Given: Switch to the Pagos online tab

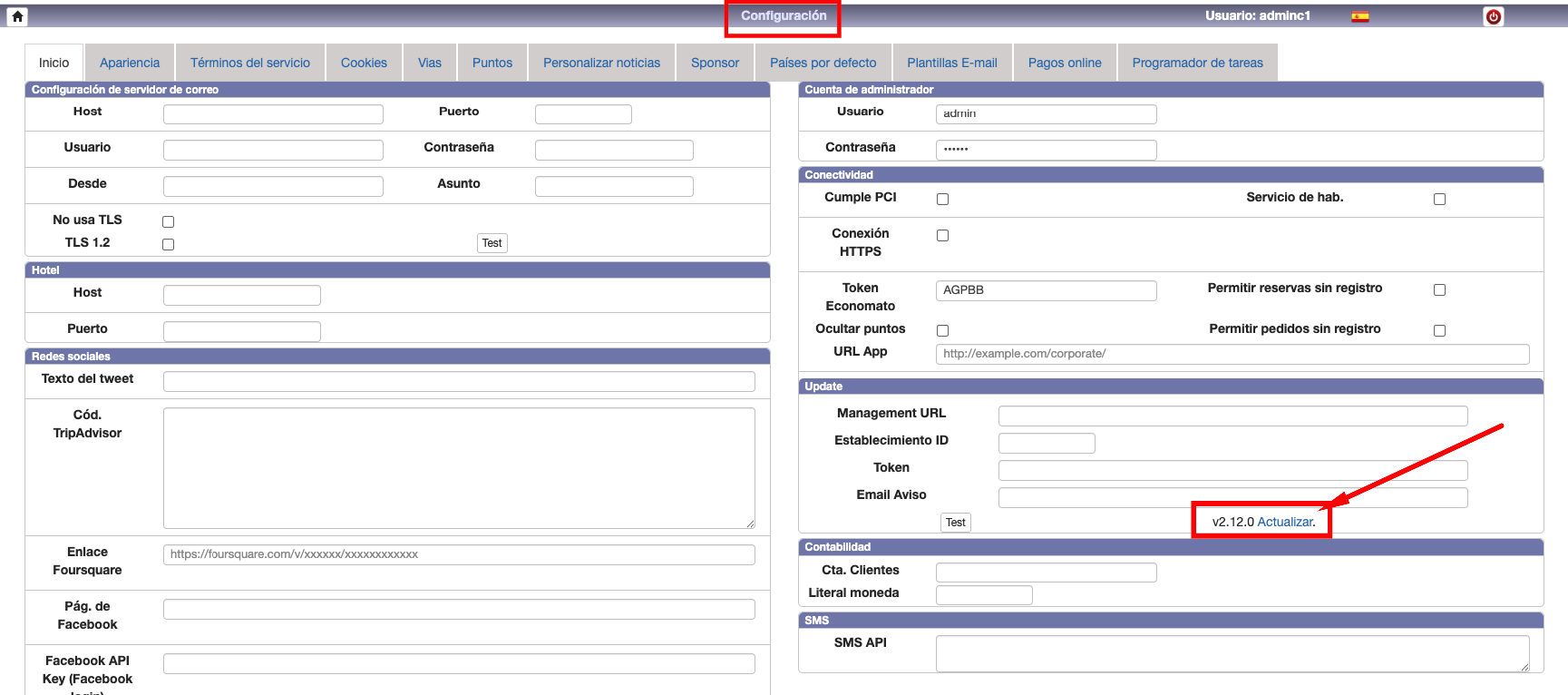Looking at the screenshot, I should pos(1064,63).
